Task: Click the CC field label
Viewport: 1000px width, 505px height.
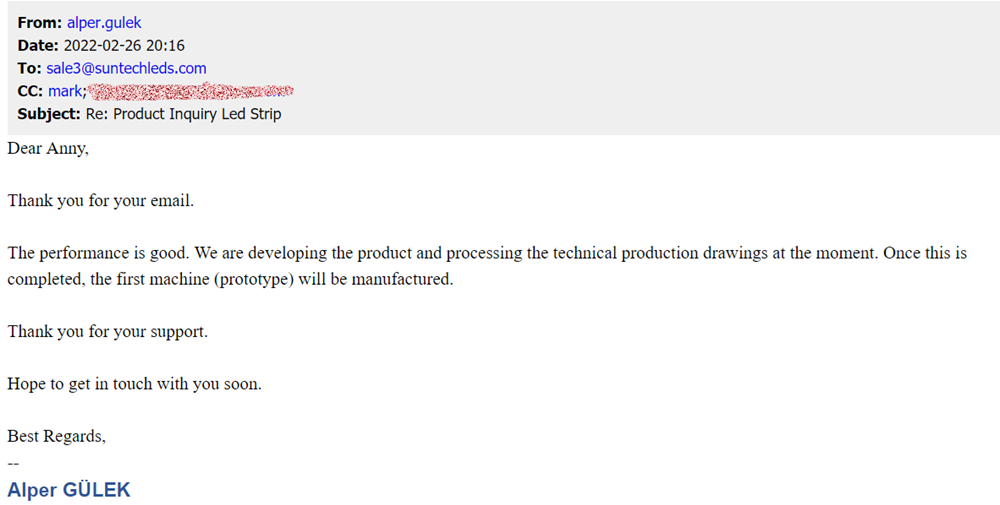Action: 30,91
